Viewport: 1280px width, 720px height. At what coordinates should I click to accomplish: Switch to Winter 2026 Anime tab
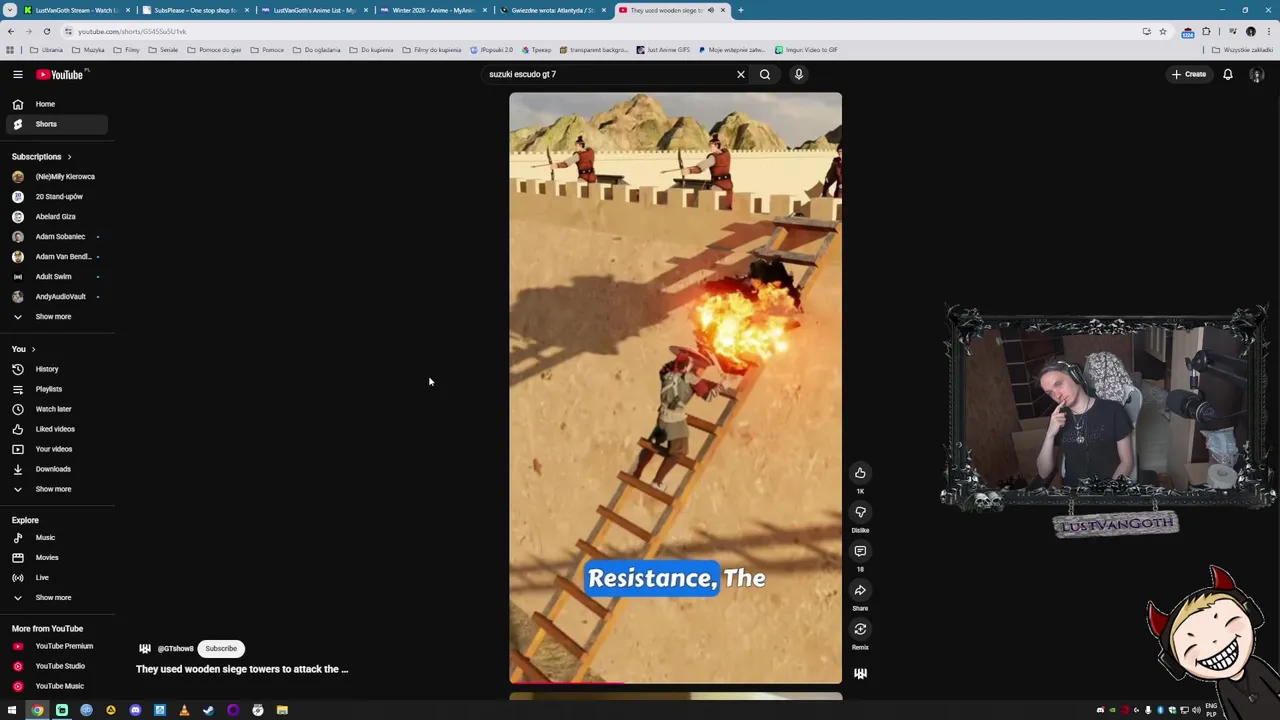click(432, 10)
